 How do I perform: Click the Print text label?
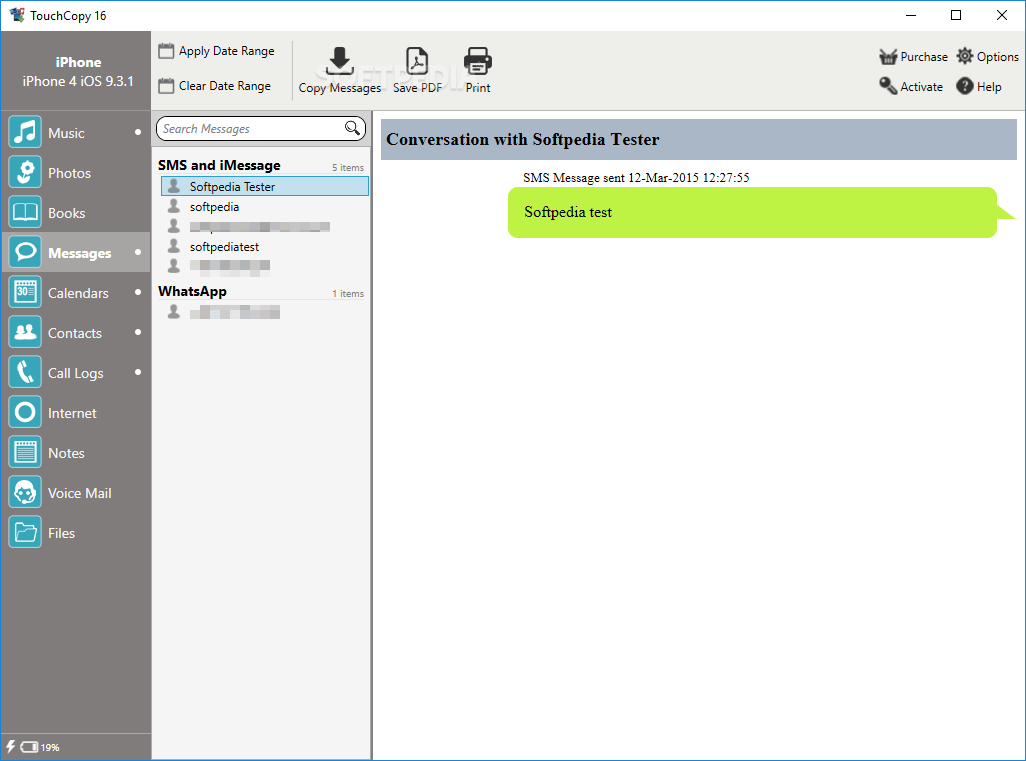[478, 88]
